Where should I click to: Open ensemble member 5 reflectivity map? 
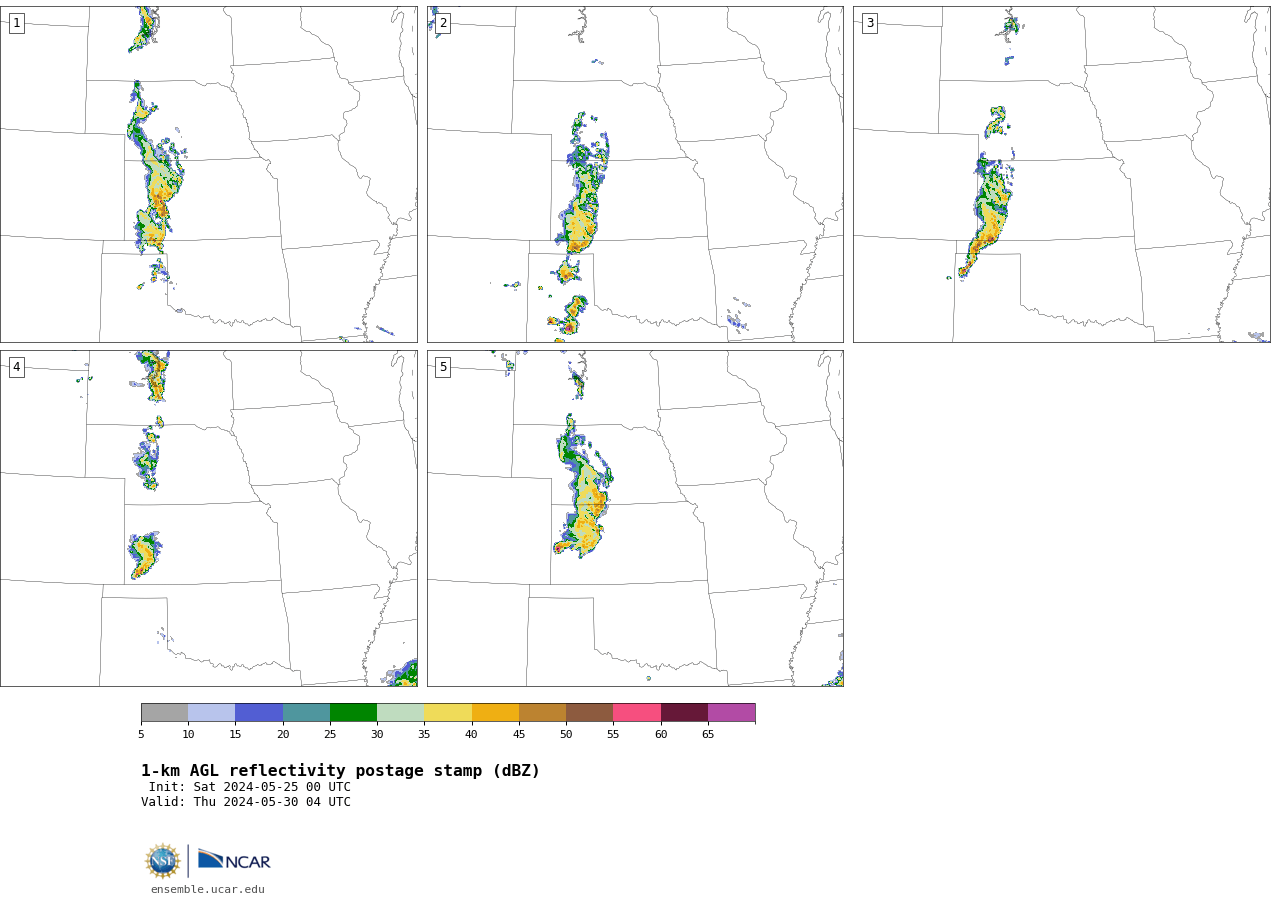tap(635, 518)
